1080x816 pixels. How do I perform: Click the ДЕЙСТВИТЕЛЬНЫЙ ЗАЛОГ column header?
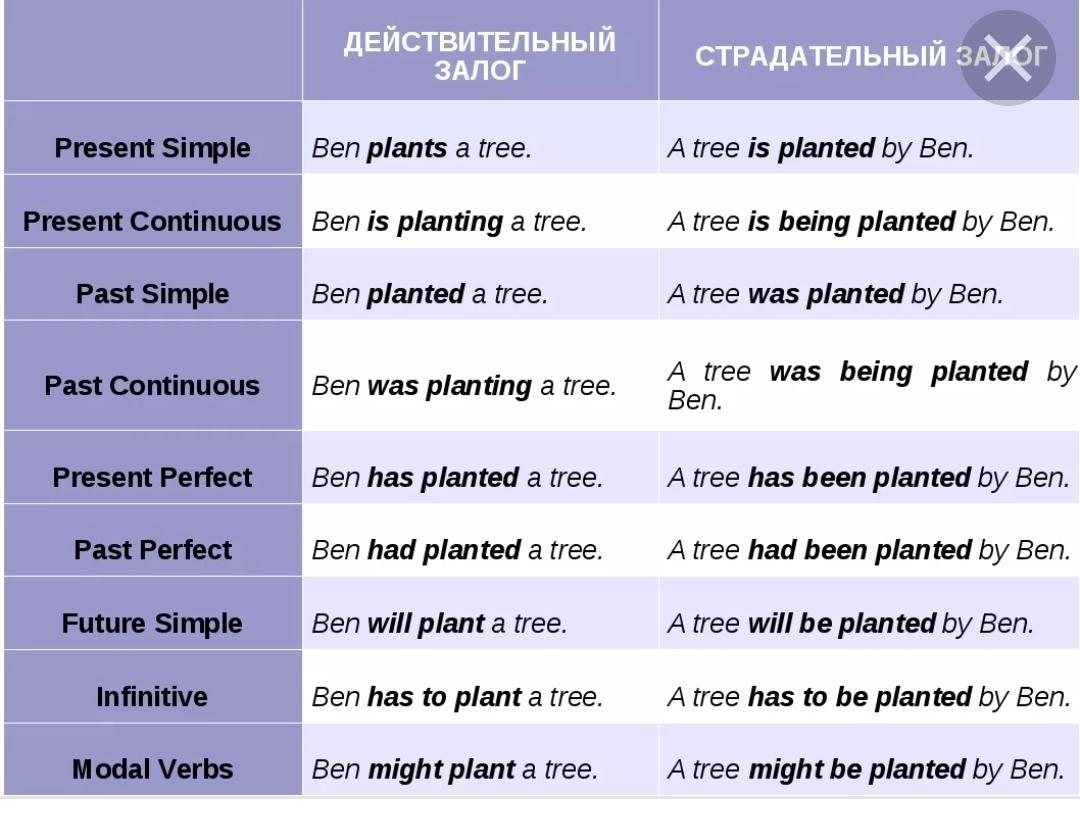480,56
